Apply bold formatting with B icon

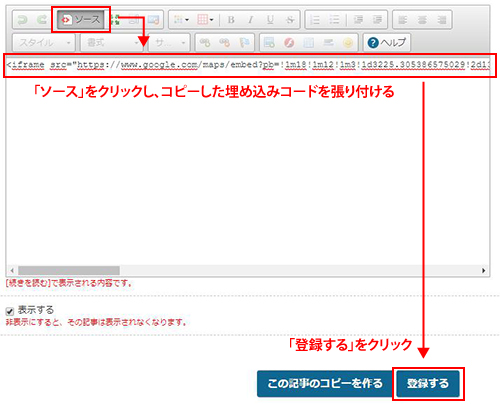(231, 20)
